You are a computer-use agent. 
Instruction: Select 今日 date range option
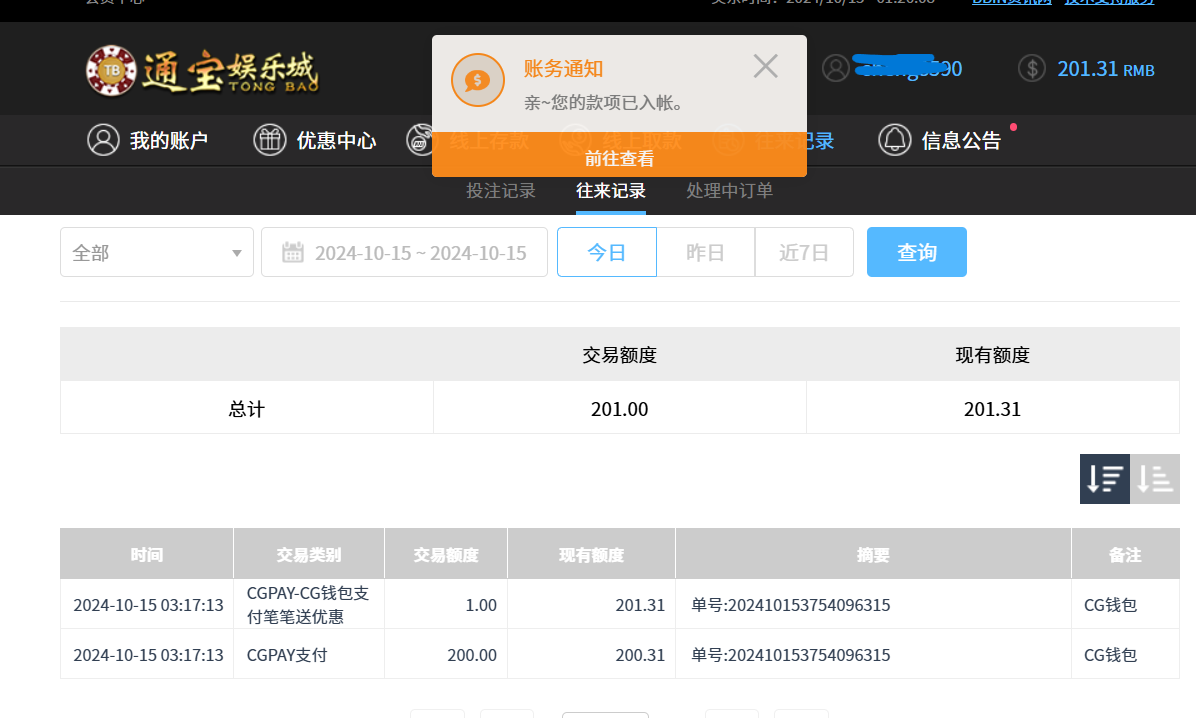pos(606,252)
